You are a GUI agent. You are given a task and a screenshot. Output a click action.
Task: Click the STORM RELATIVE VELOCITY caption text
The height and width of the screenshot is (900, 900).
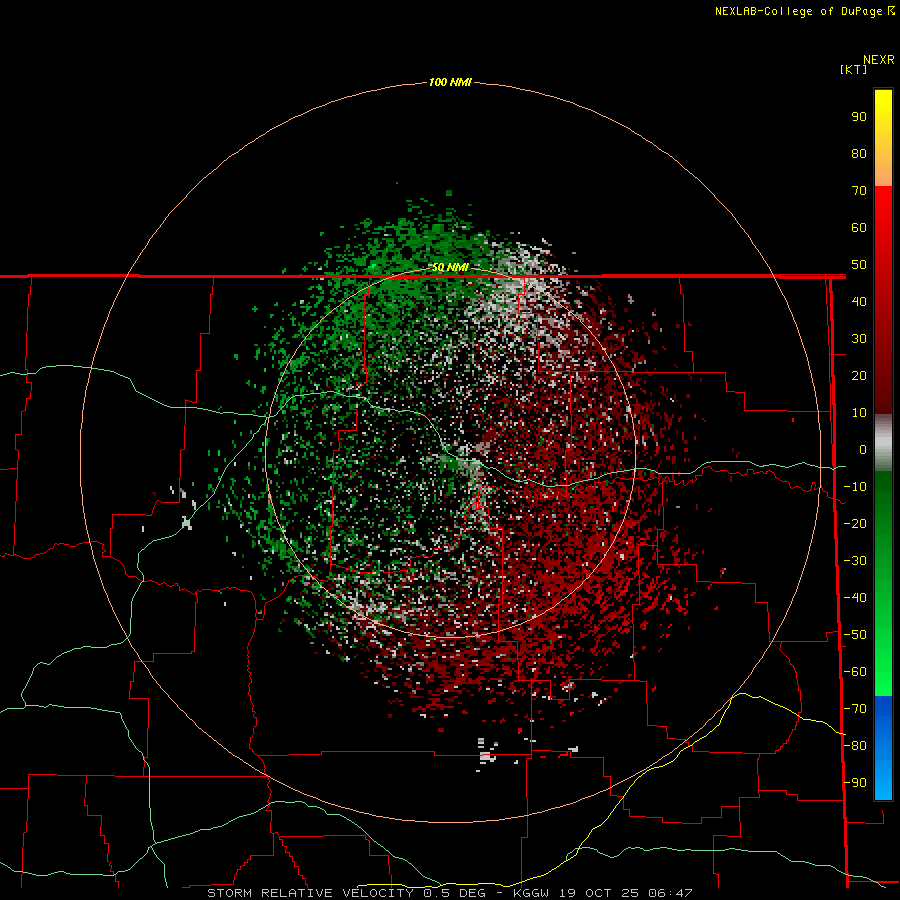pyautogui.click(x=310, y=893)
